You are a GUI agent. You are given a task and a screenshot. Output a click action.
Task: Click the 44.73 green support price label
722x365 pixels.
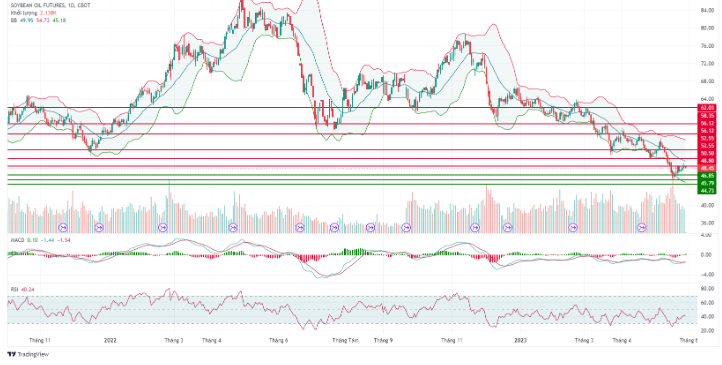coord(707,191)
